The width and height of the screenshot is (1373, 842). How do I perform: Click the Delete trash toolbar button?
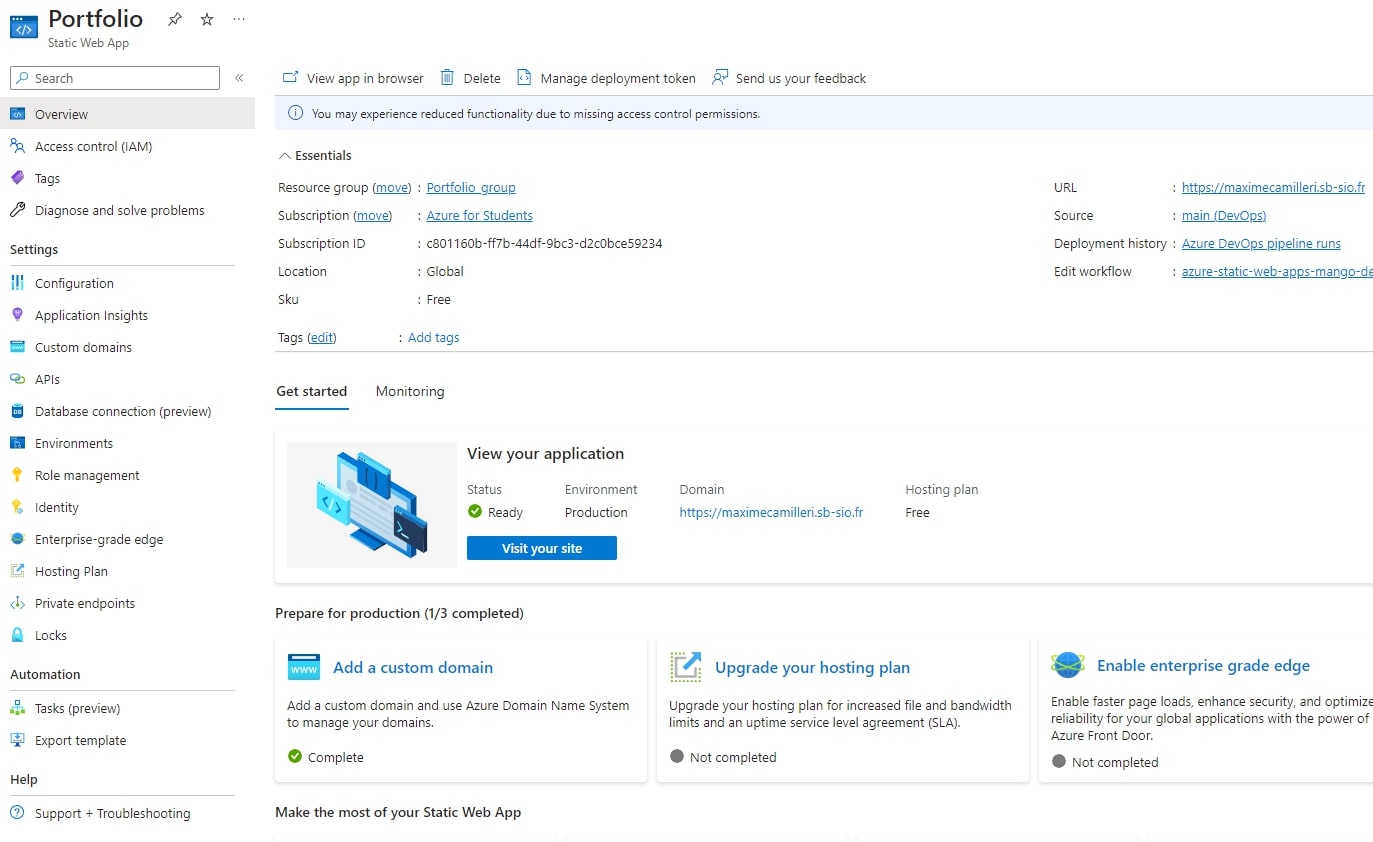(470, 78)
